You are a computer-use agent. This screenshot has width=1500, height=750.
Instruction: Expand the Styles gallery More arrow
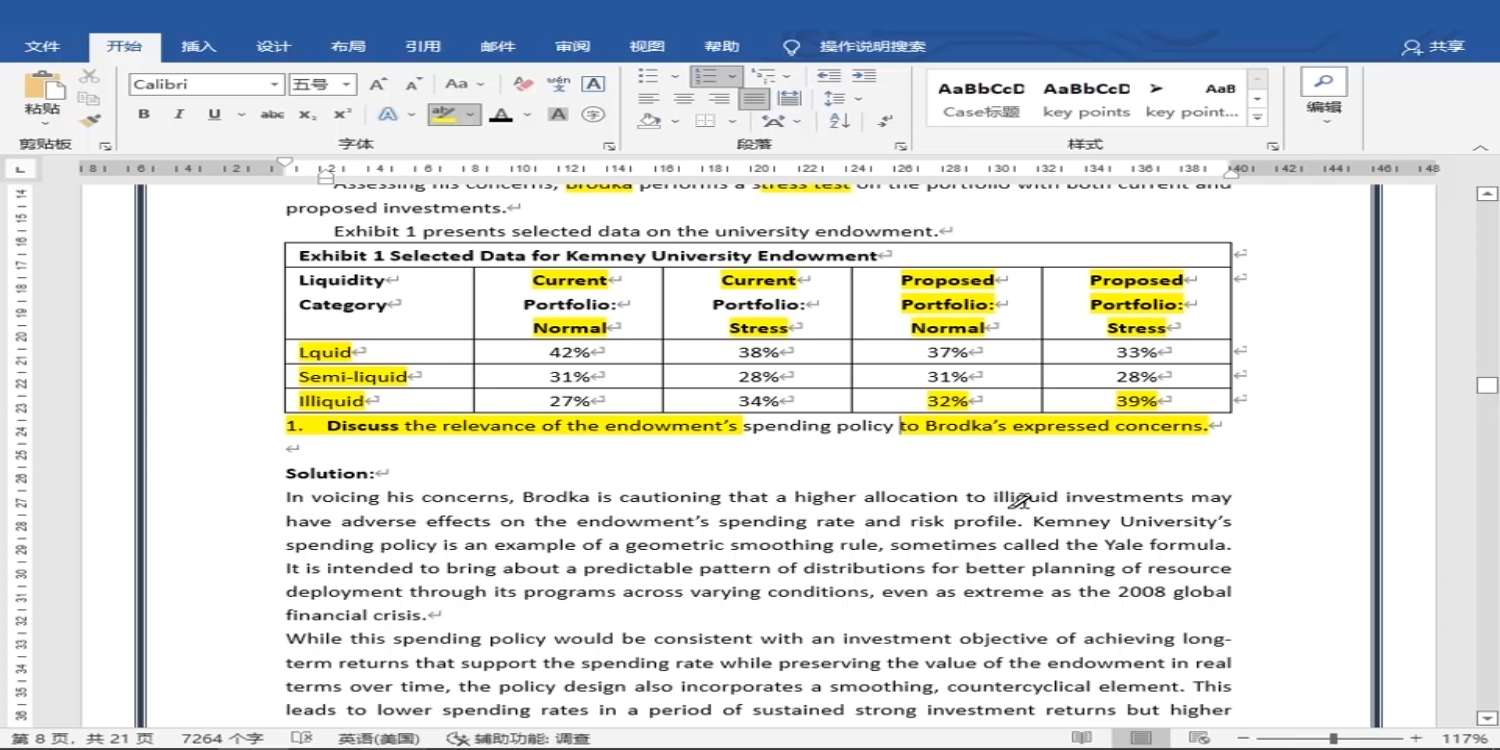(1258, 118)
